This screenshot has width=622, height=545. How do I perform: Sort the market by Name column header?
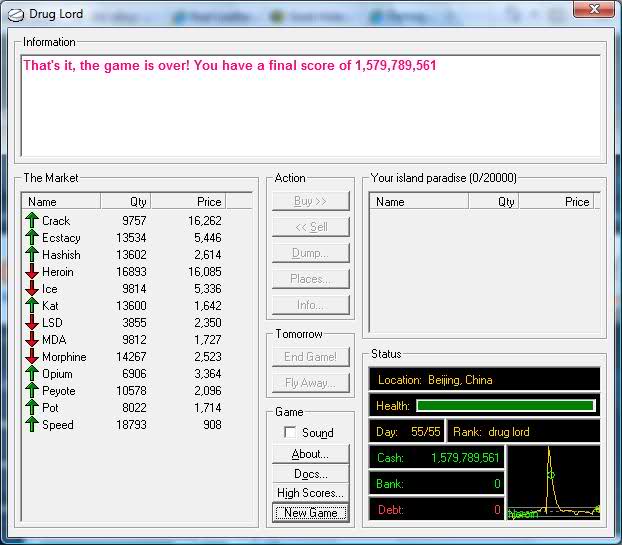pyautogui.click(x=62, y=201)
